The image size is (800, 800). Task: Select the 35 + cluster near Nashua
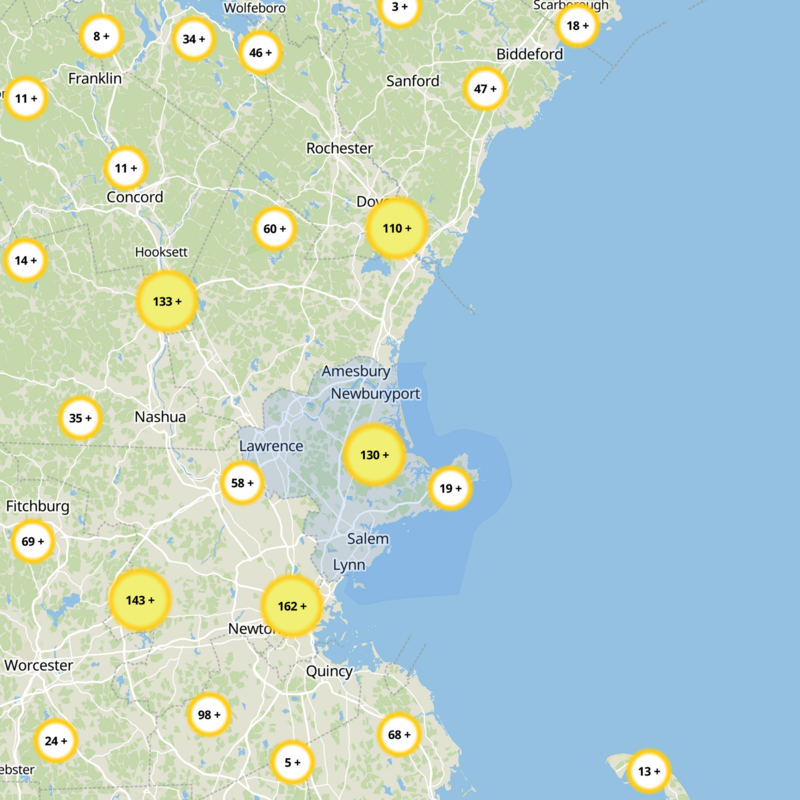click(x=80, y=418)
